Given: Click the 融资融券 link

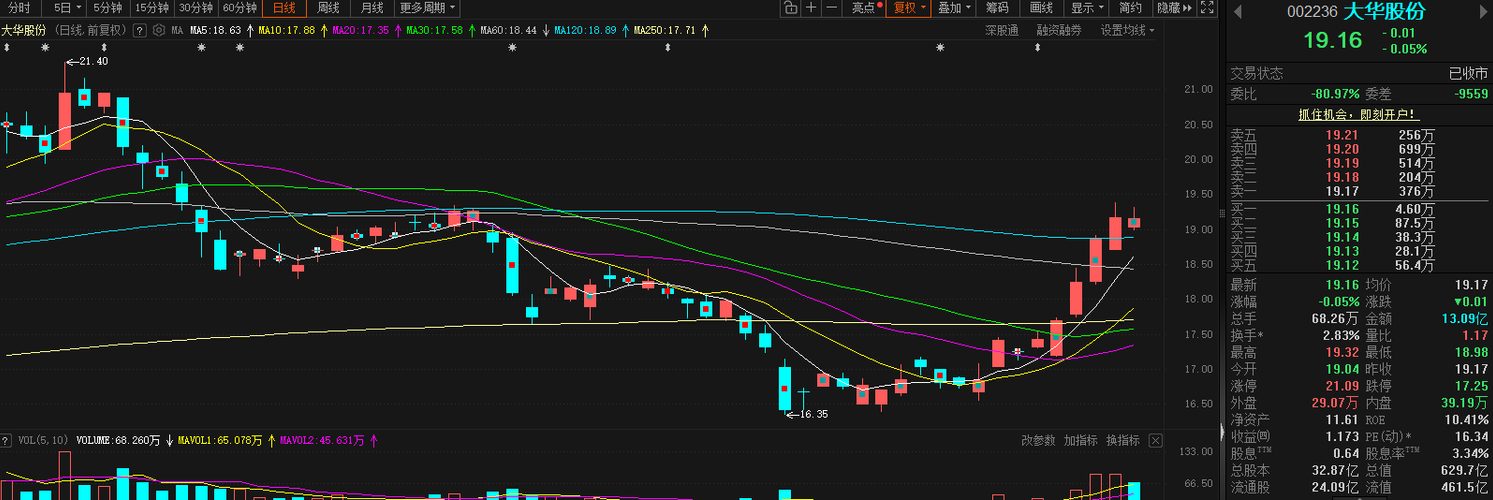Looking at the screenshot, I should (x=1059, y=30).
